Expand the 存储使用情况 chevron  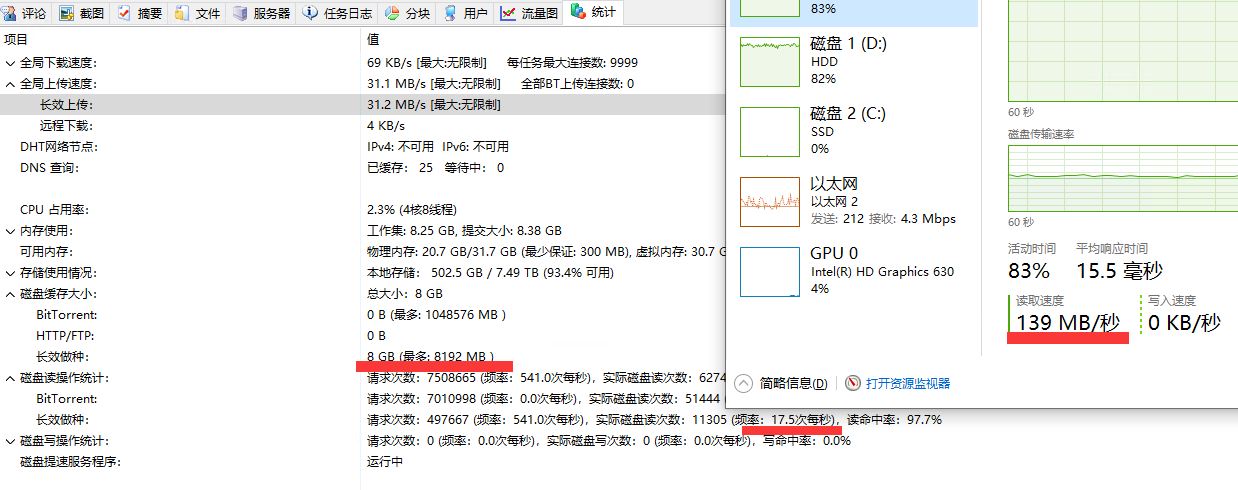coord(10,272)
